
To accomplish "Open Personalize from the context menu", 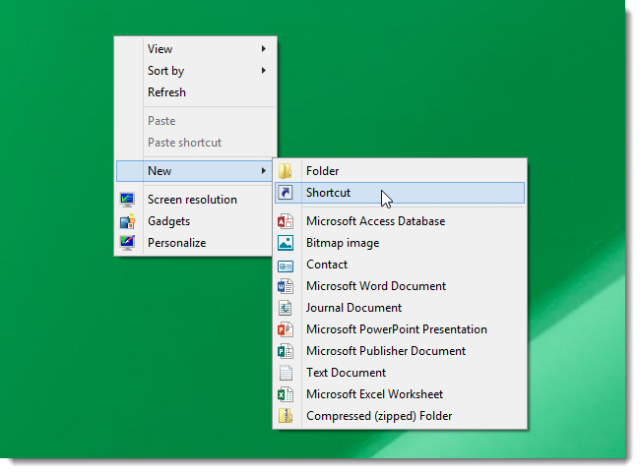I will pos(176,243).
